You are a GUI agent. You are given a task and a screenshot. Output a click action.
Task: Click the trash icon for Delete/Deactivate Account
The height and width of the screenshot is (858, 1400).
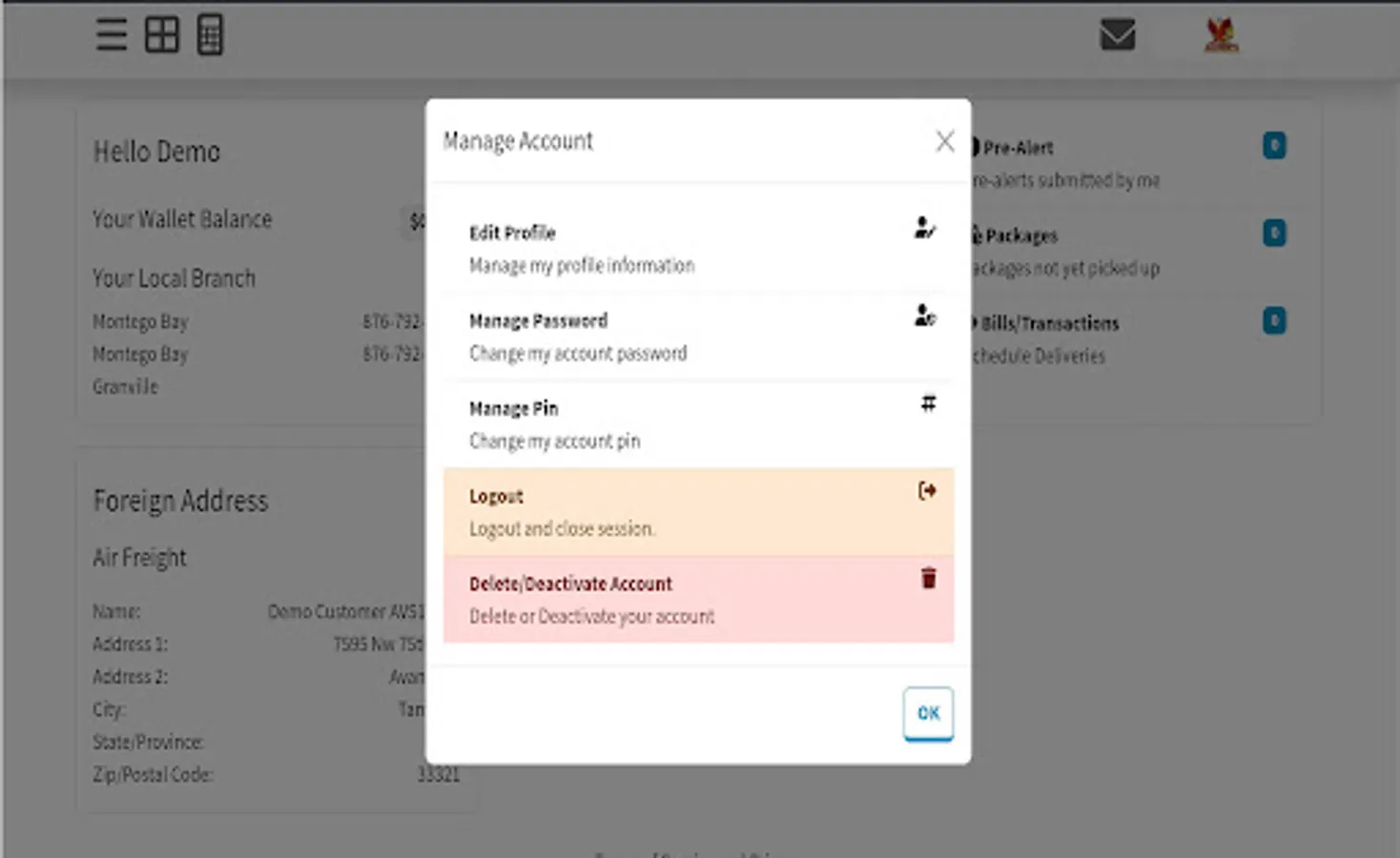pyautogui.click(x=927, y=579)
